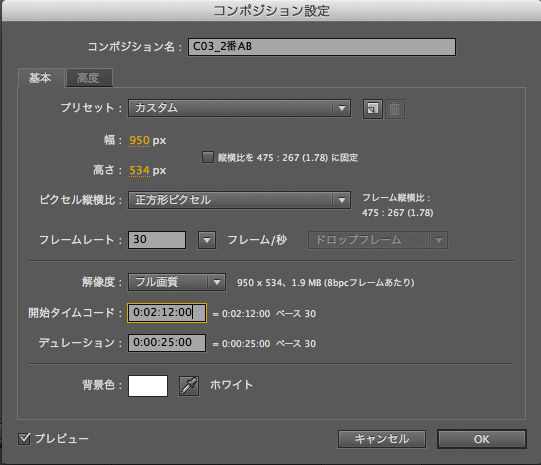Click the delete preset trash icon

click(x=394, y=109)
